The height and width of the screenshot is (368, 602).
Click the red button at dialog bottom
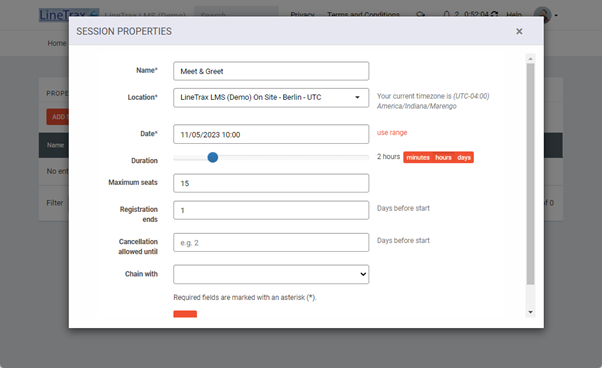click(x=185, y=314)
